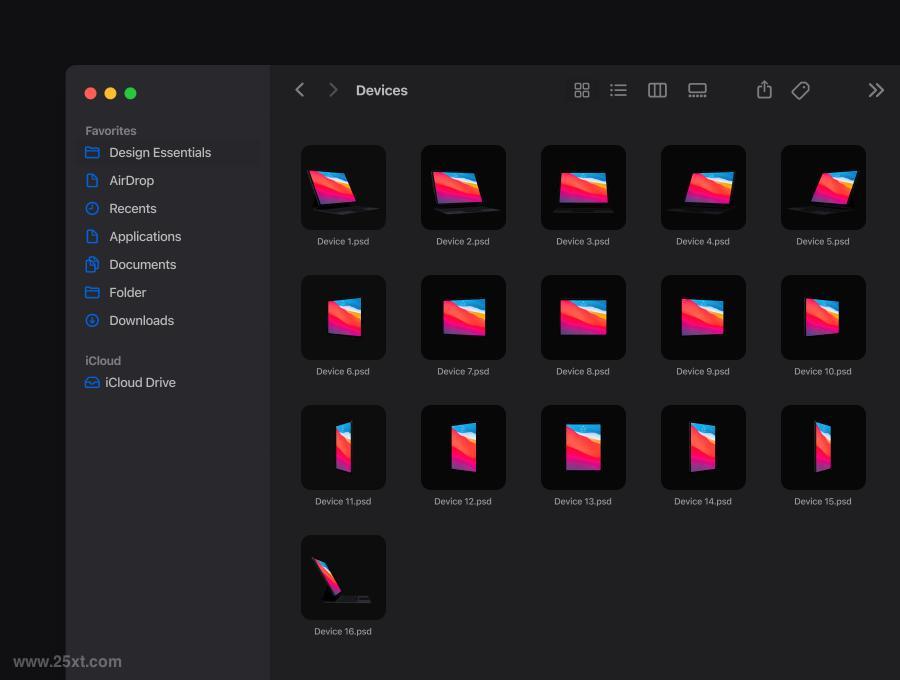Select Device 11.psd thumbnail
The image size is (900, 680).
(x=343, y=447)
